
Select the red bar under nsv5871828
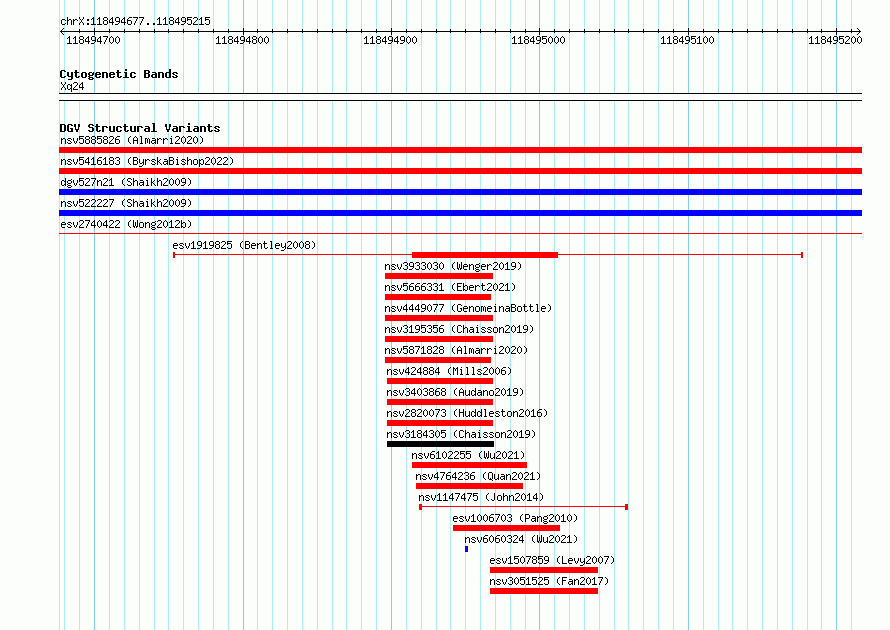click(x=438, y=360)
